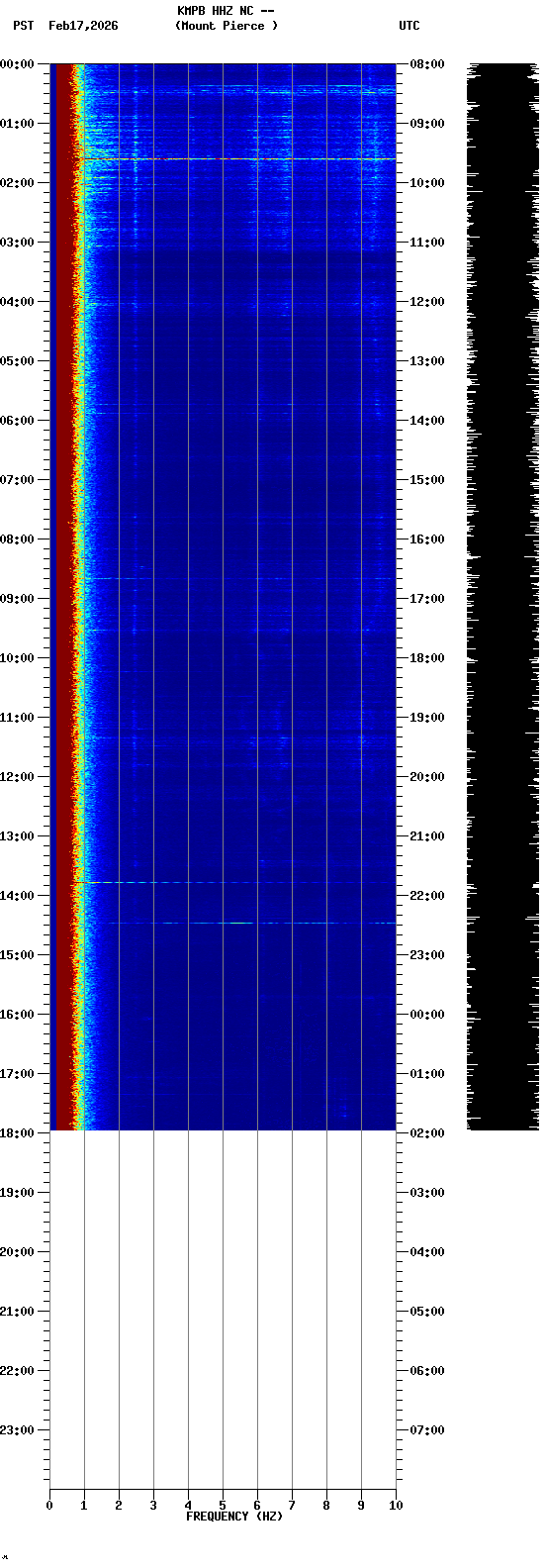Click the PST '19:00' time label

18,1193
